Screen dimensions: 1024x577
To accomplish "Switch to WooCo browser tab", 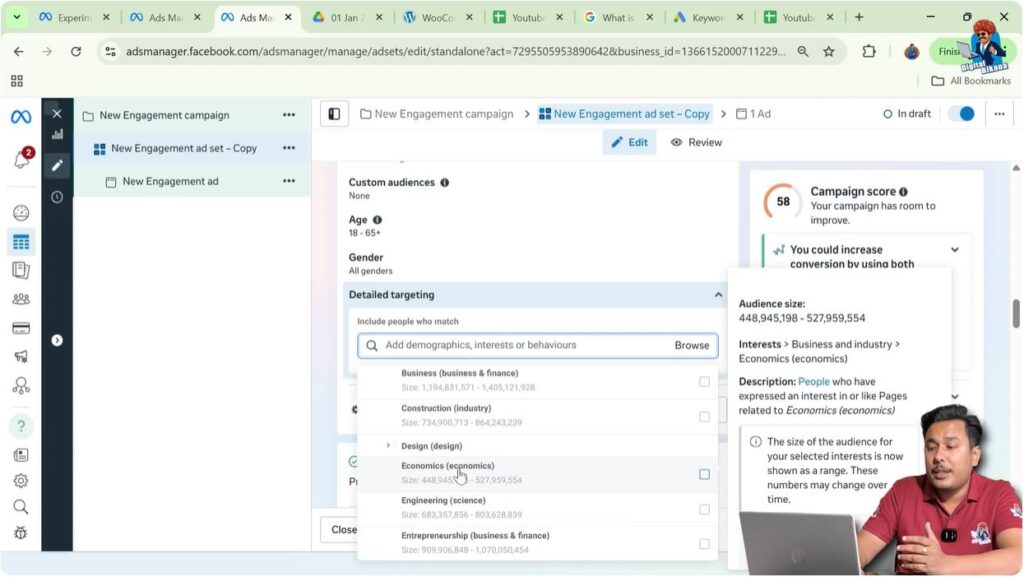I will point(438,18).
